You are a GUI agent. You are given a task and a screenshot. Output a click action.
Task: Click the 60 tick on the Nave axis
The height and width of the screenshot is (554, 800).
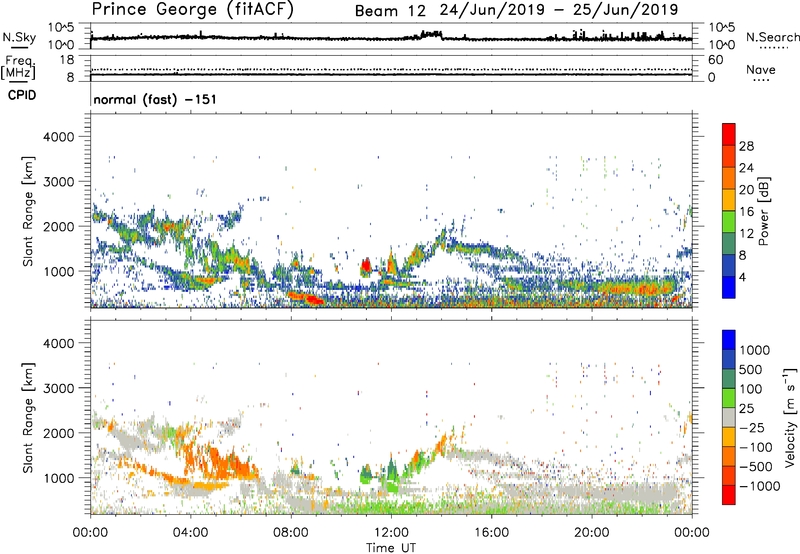[x=715, y=60]
